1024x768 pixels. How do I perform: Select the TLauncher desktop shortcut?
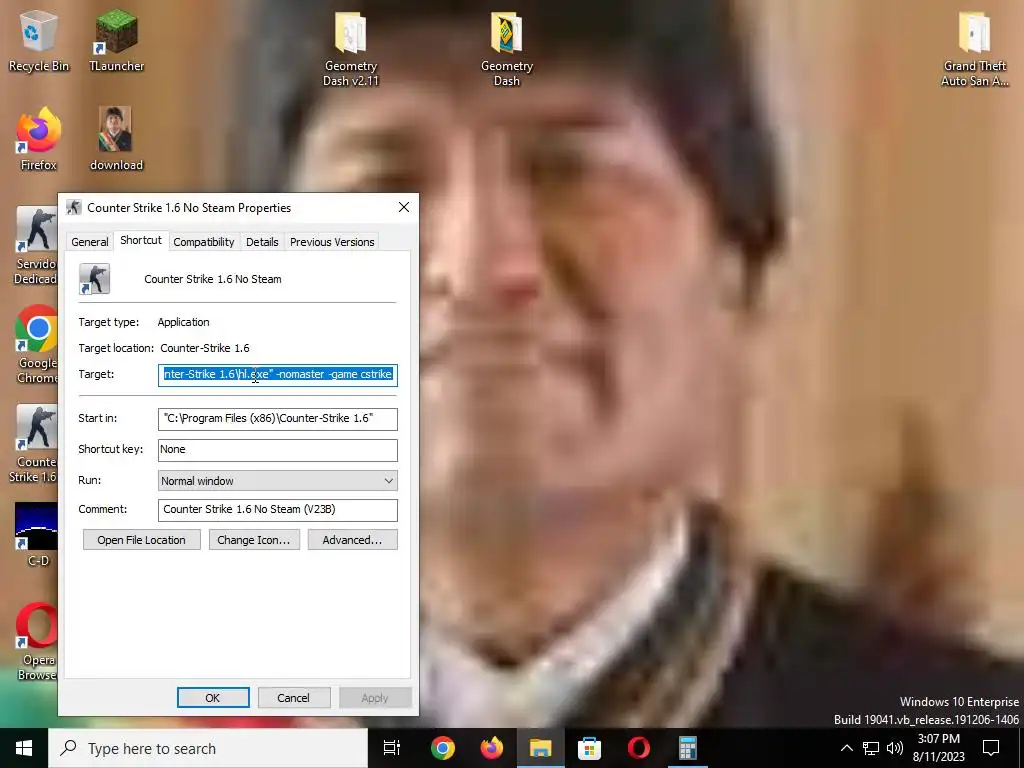[x=116, y=40]
